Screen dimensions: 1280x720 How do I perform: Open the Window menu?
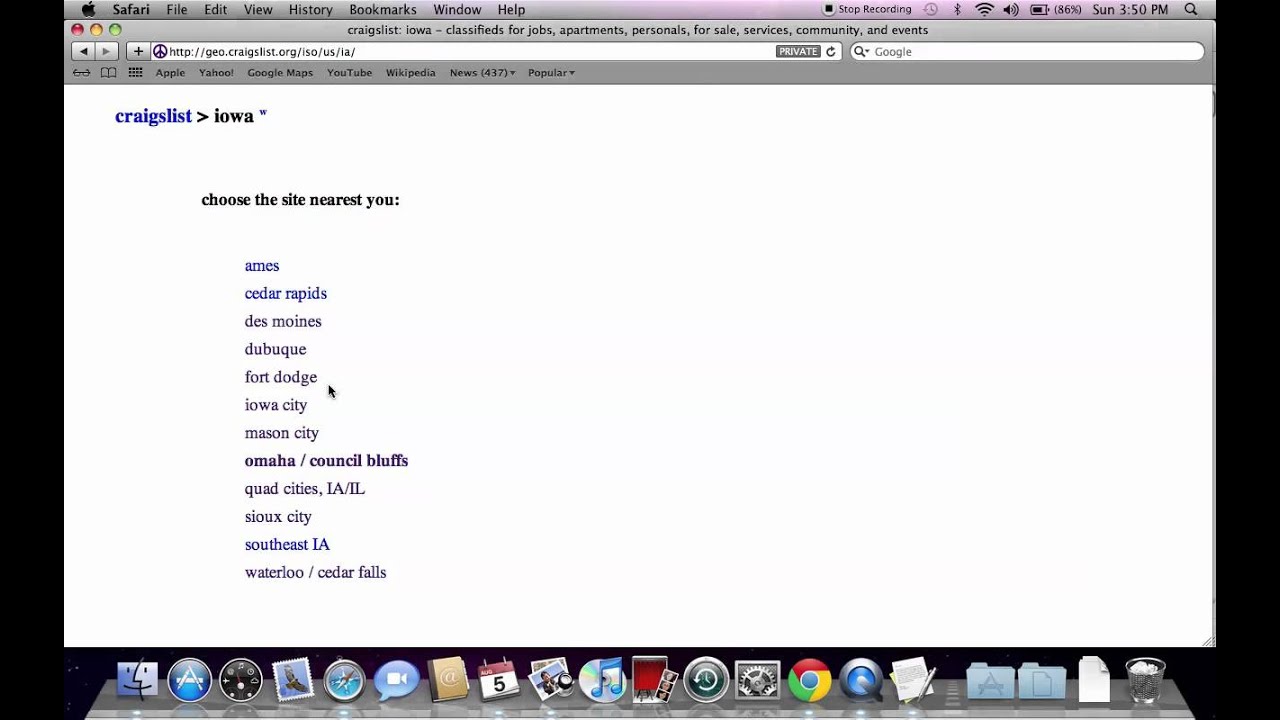click(x=457, y=10)
